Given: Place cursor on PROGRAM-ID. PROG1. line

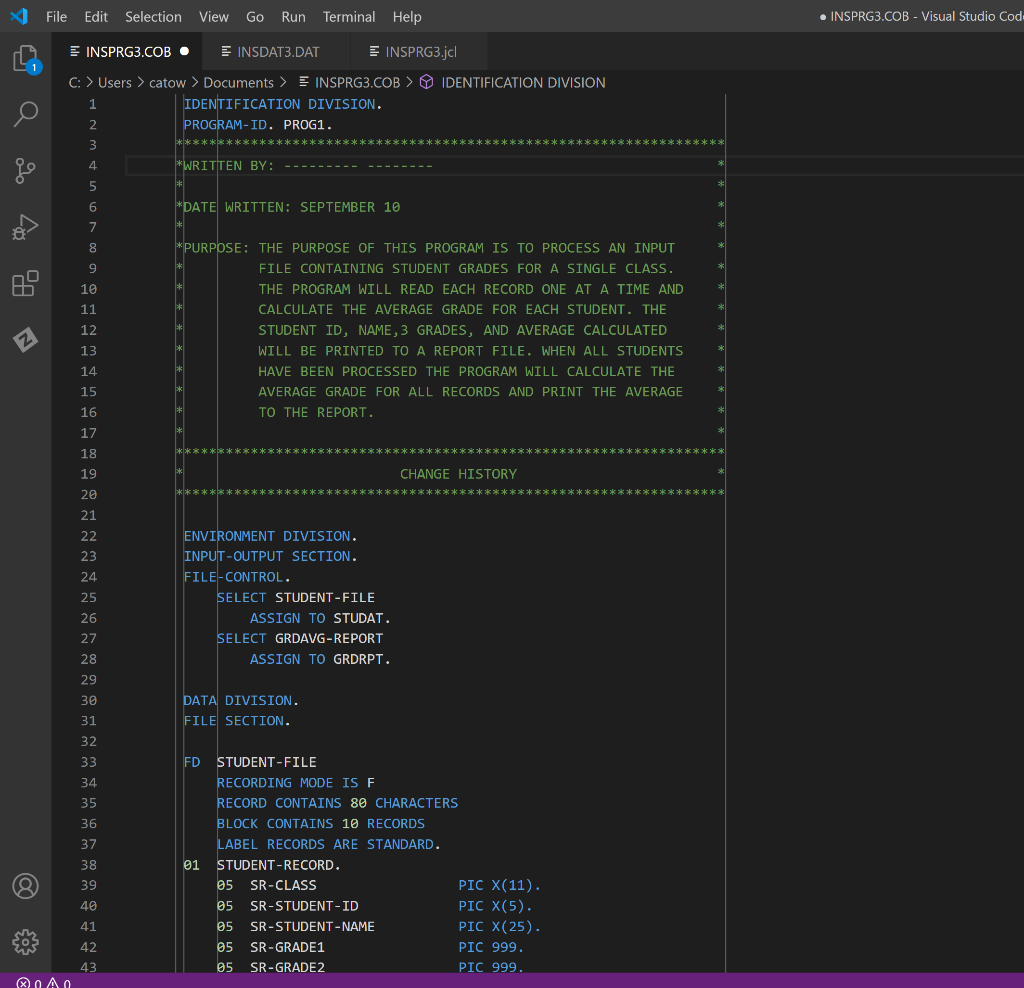Looking at the screenshot, I should pos(258,125).
